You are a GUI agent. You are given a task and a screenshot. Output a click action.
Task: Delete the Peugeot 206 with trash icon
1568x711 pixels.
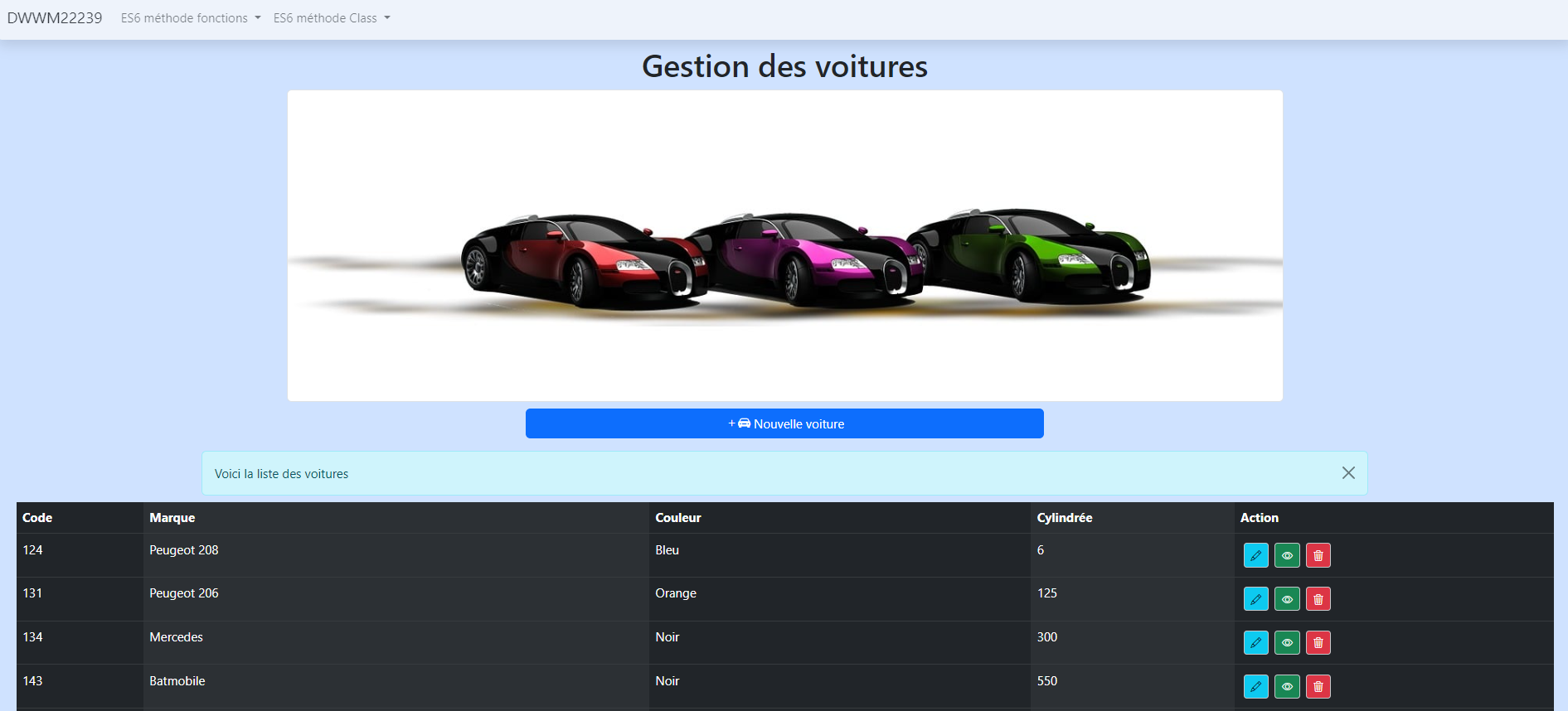(x=1318, y=599)
